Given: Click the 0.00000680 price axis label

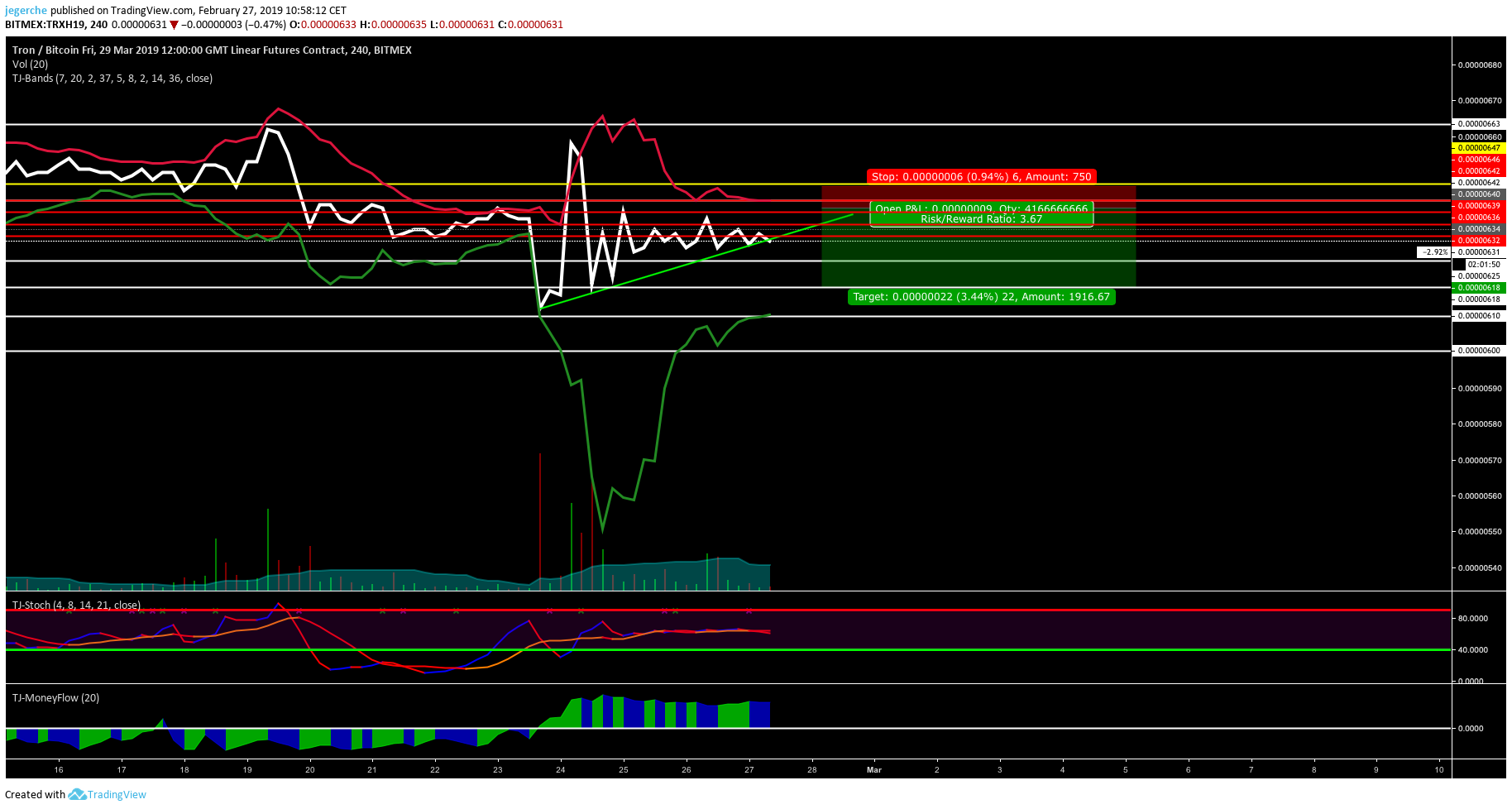Looking at the screenshot, I should pyautogui.click(x=1480, y=65).
